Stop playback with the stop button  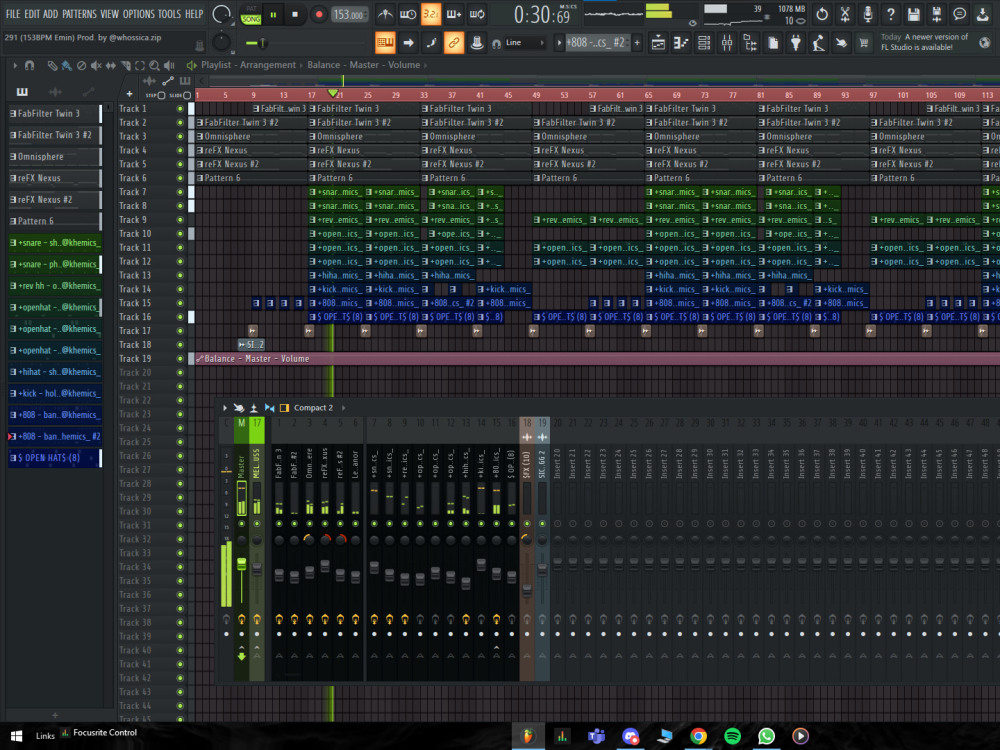(295, 14)
